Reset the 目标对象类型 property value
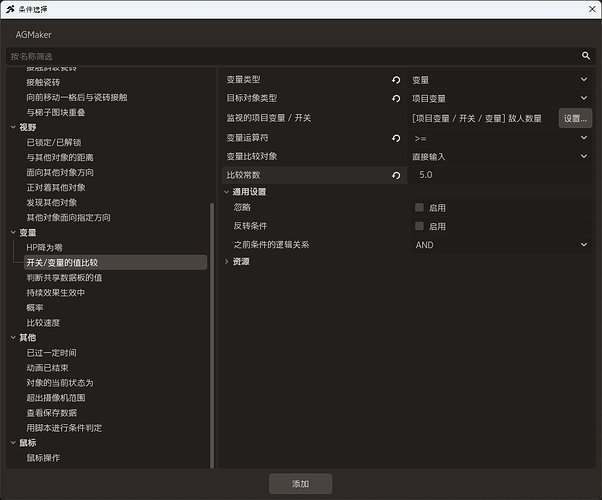Viewport: 602px width, 500px height. click(396, 99)
